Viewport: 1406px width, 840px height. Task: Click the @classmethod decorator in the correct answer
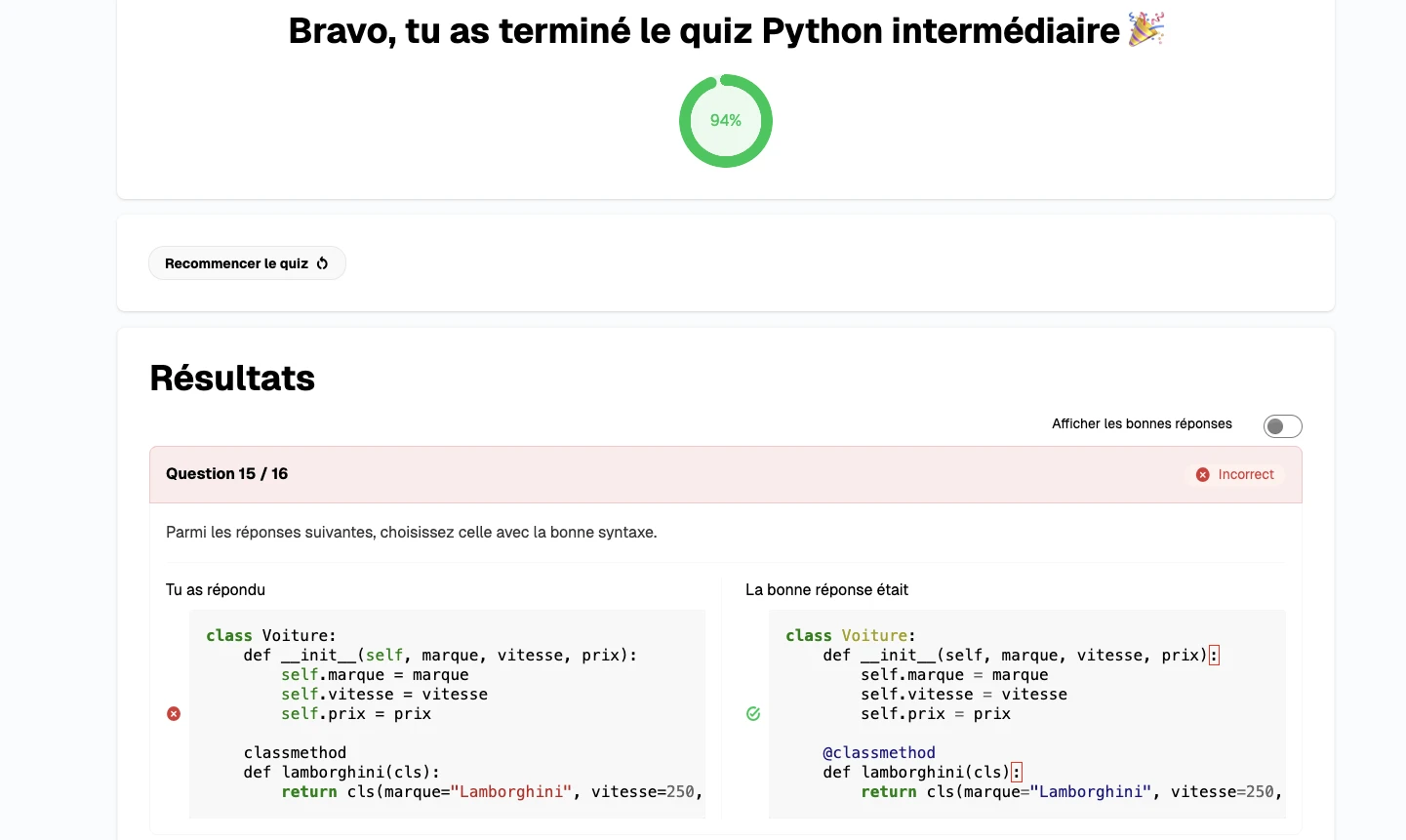[878, 753]
